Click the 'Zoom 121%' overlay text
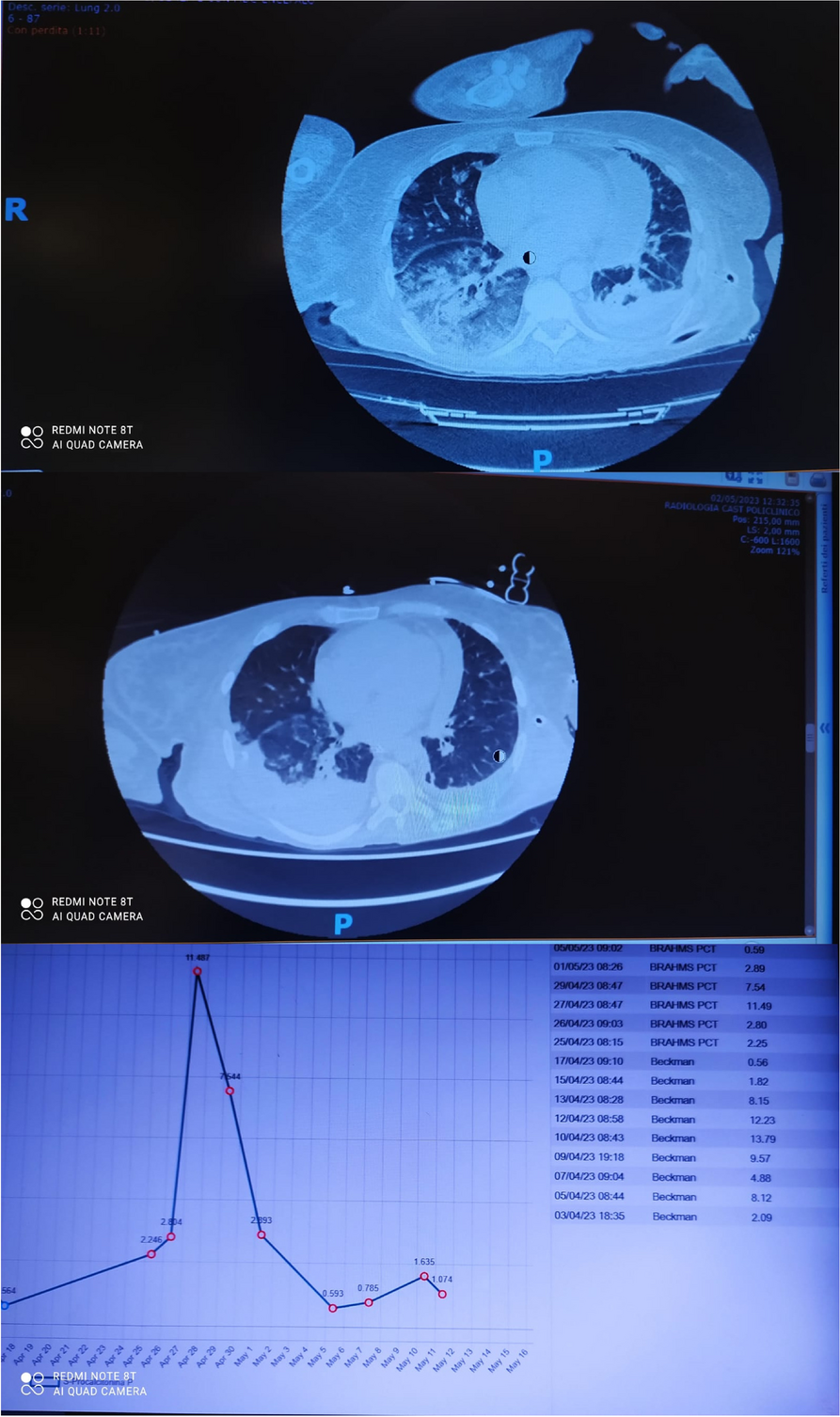The height and width of the screenshot is (1417, 840). [x=775, y=551]
